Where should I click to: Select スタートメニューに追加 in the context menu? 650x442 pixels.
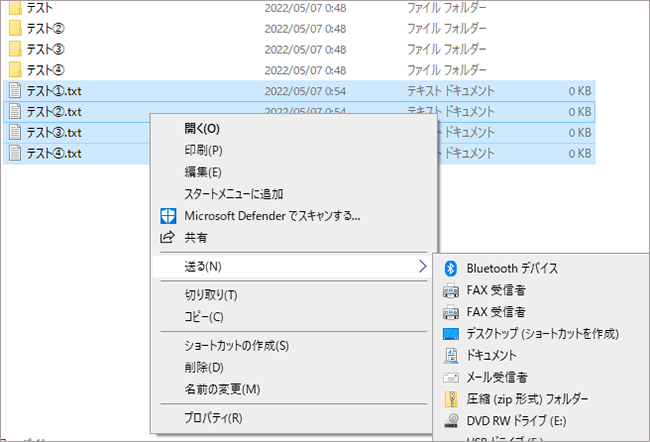click(234, 194)
